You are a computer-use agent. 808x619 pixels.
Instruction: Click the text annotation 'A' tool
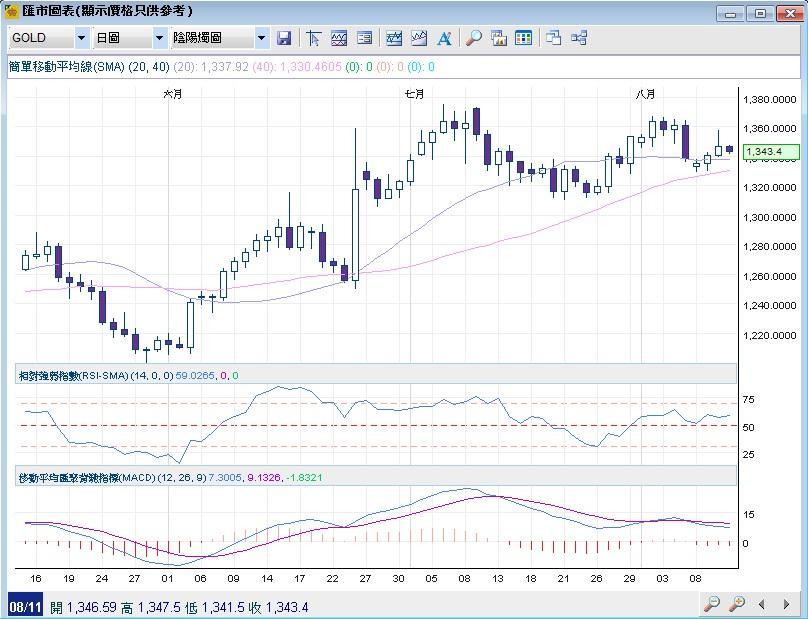coord(444,38)
